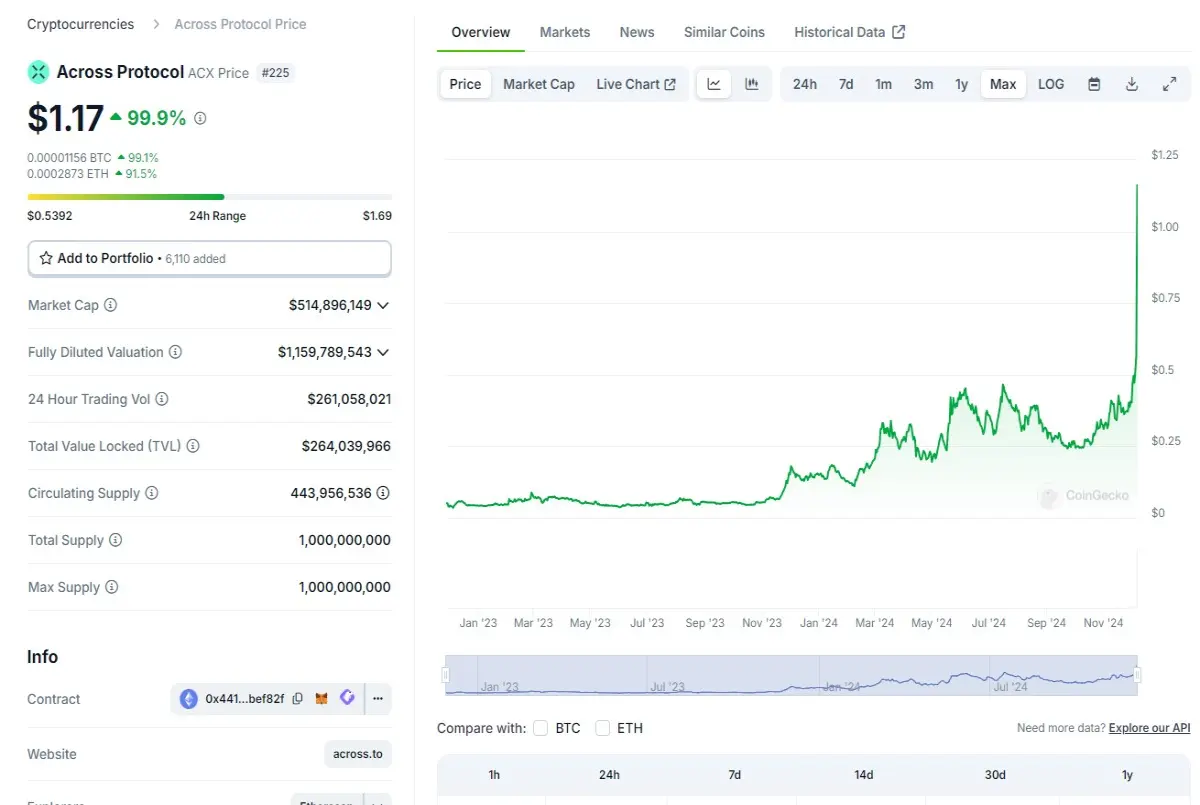Open calendar date range picker
The height and width of the screenshot is (805, 1200).
[x=1094, y=84]
